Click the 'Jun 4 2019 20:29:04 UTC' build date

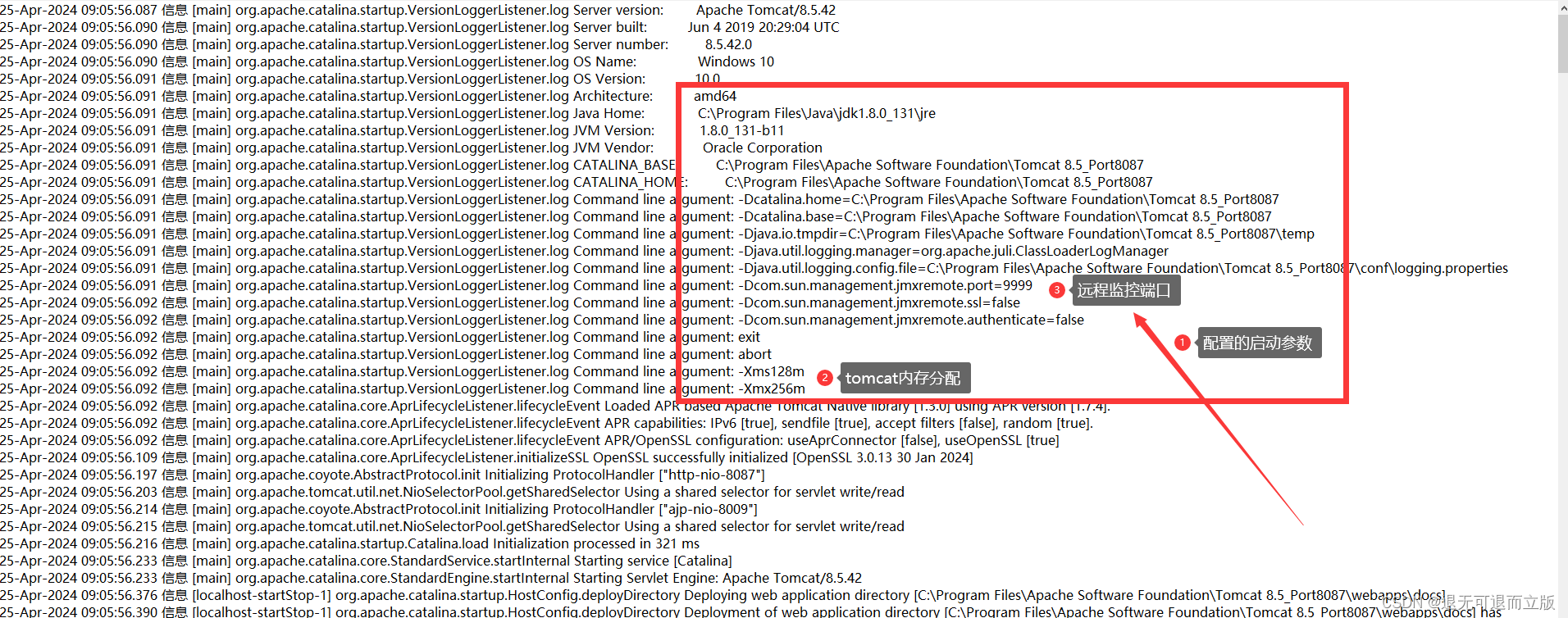pyautogui.click(x=763, y=27)
